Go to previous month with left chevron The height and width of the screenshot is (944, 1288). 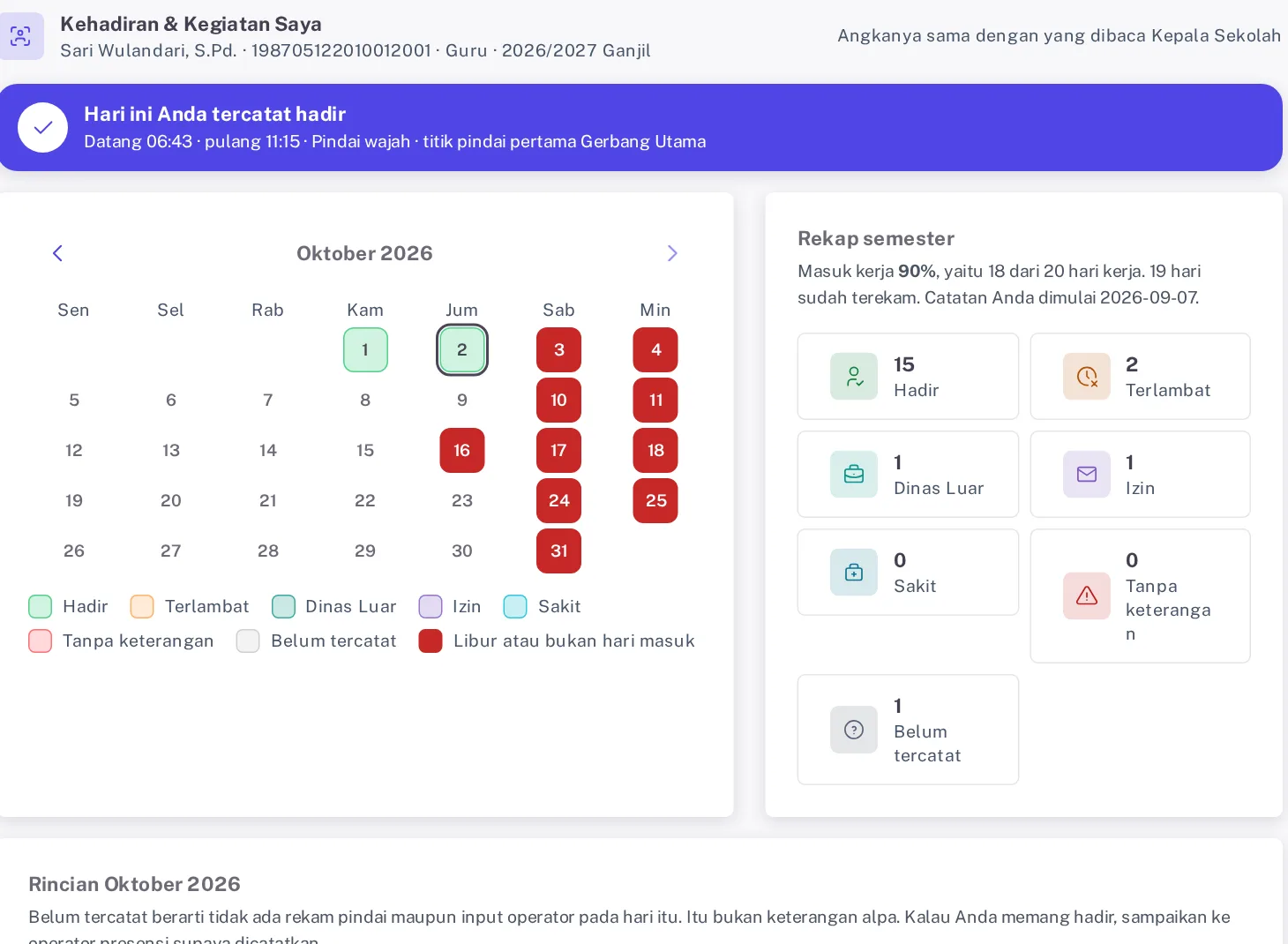57,253
